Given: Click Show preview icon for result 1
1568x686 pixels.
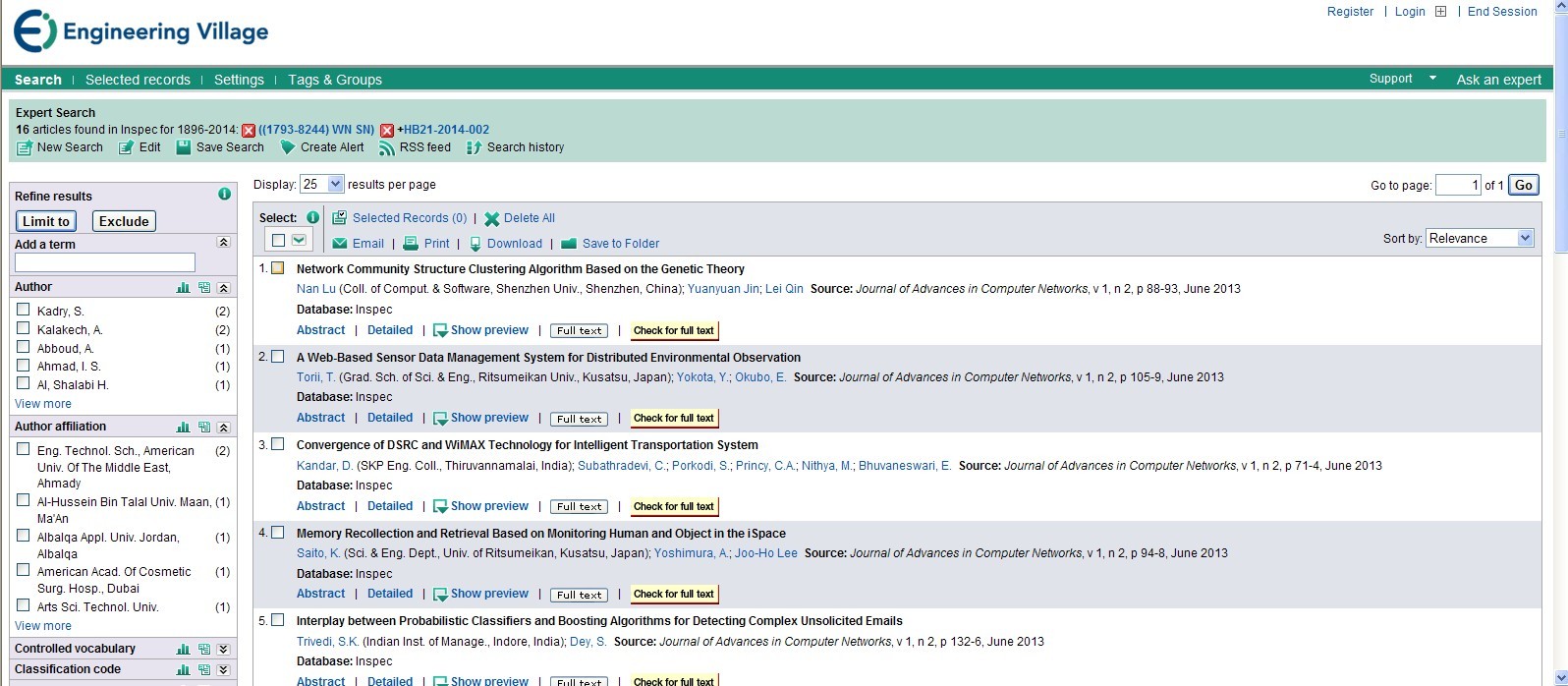Looking at the screenshot, I should pyautogui.click(x=441, y=331).
